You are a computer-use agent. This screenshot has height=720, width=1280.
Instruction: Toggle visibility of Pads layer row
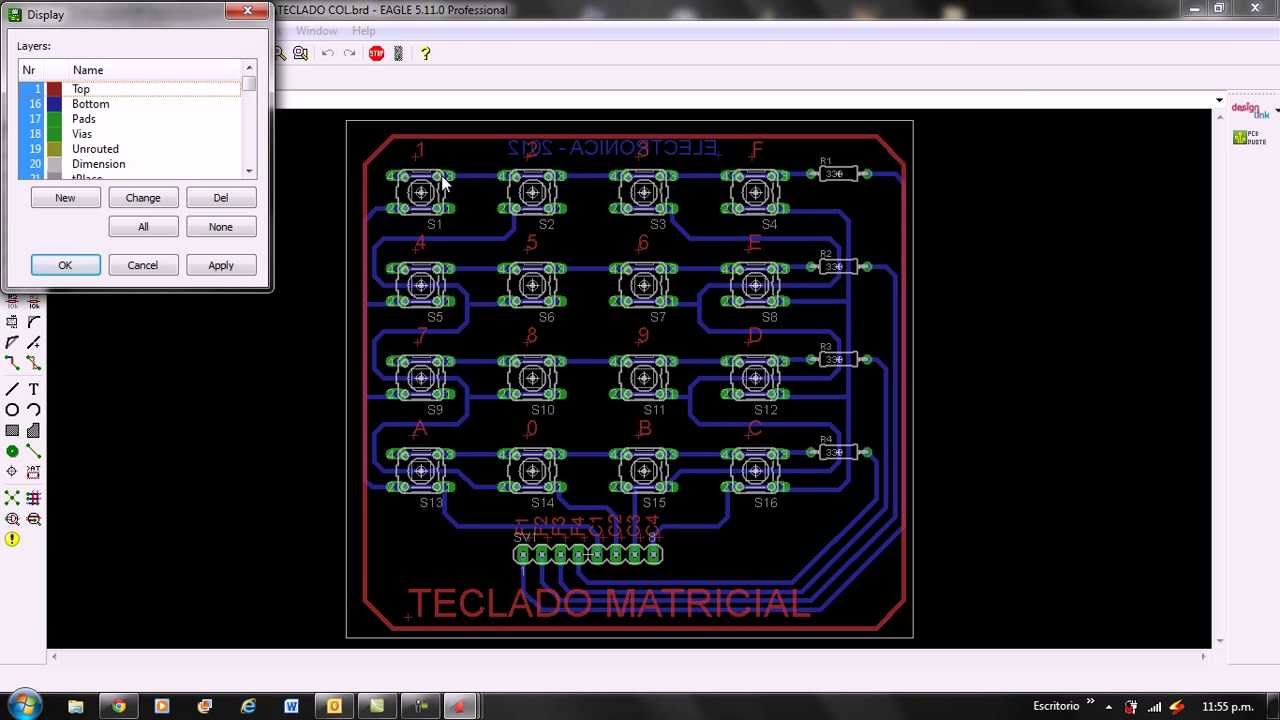click(x=130, y=119)
